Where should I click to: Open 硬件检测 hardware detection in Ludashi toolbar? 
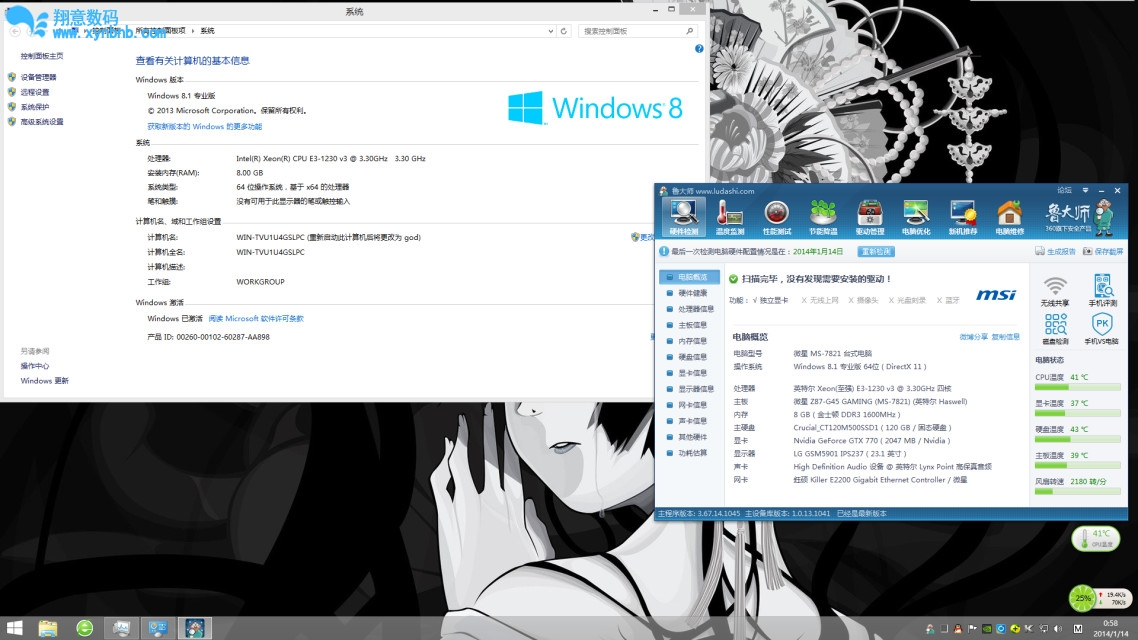pos(683,217)
